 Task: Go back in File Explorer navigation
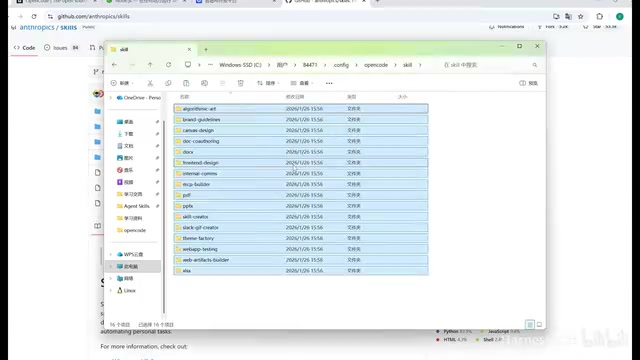point(114,65)
